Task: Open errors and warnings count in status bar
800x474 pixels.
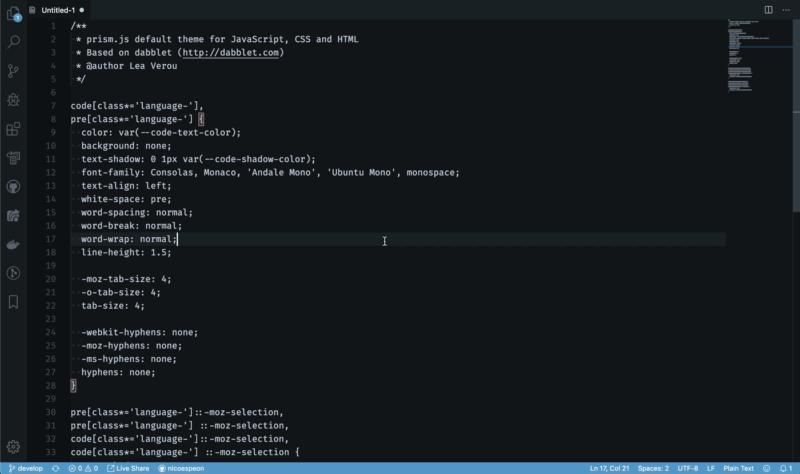Action: click(83, 468)
